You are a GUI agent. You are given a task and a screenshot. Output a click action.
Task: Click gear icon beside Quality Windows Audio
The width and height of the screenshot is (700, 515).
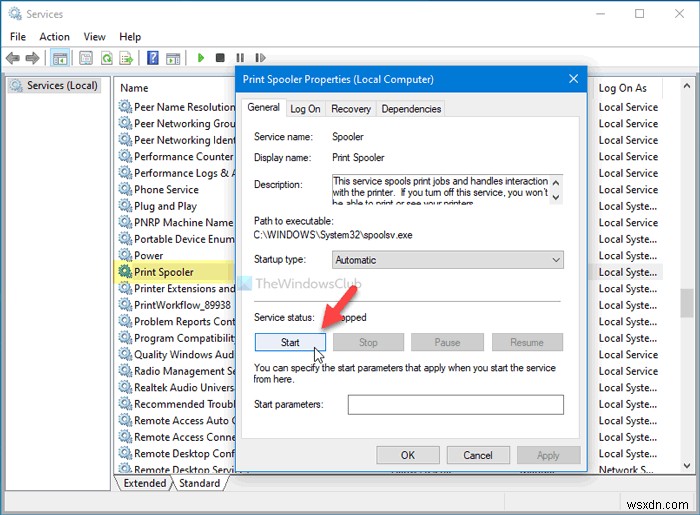click(x=125, y=354)
